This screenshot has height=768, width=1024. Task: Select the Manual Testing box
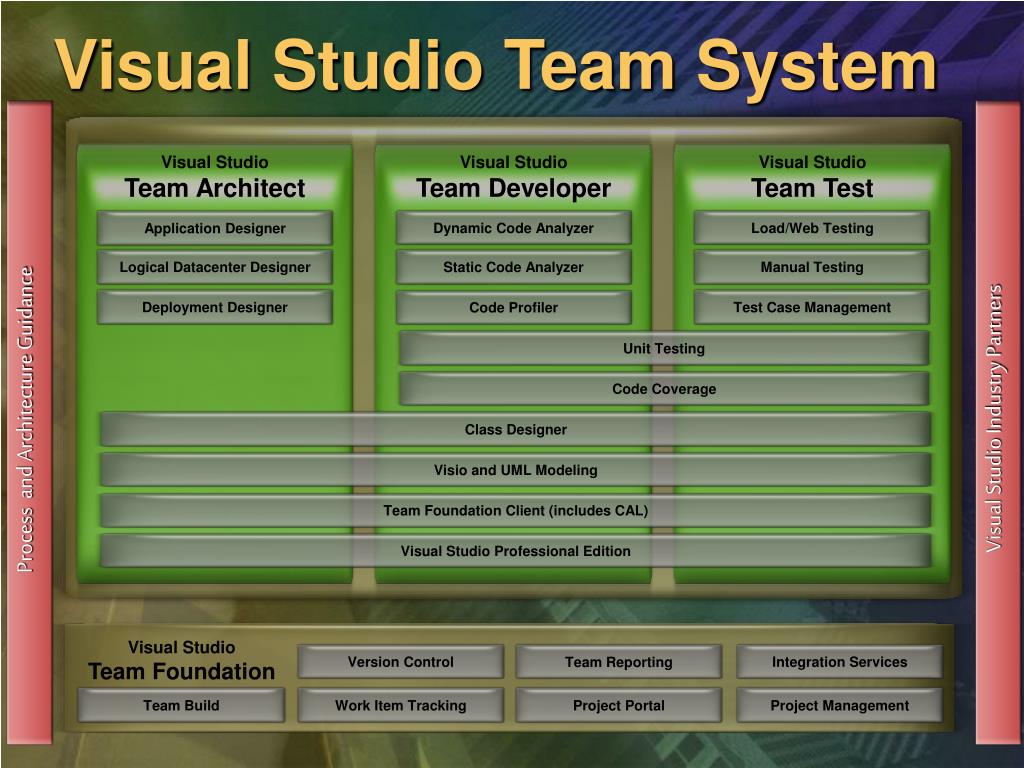[812, 267]
